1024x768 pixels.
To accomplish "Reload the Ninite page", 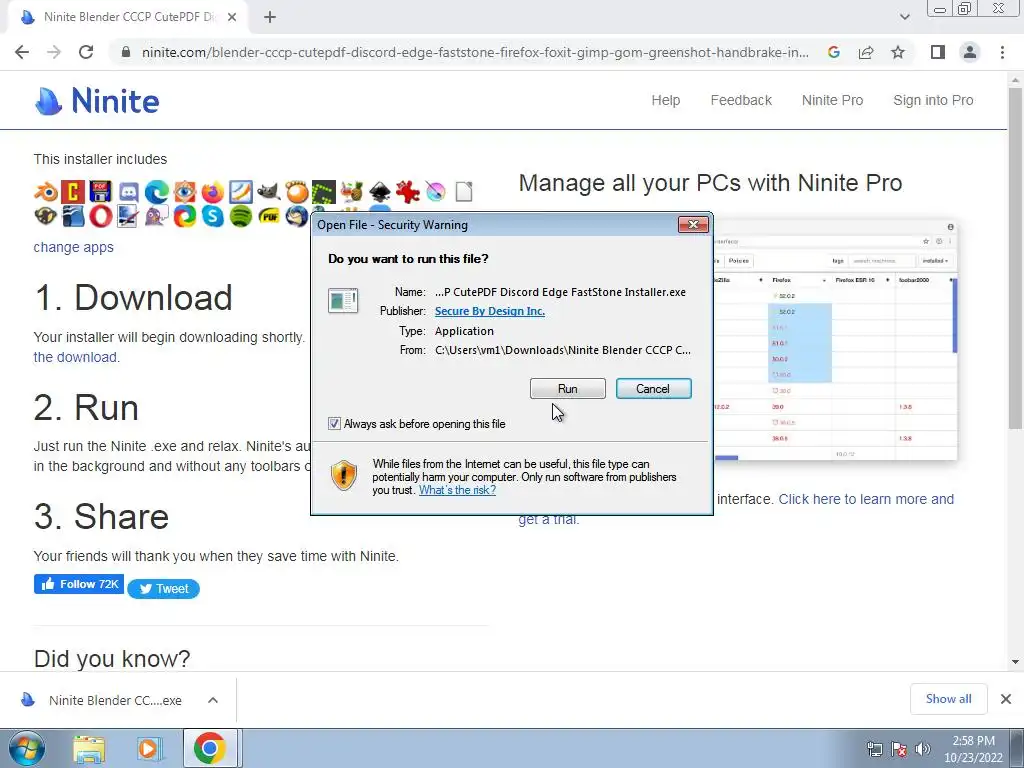I will (x=86, y=52).
